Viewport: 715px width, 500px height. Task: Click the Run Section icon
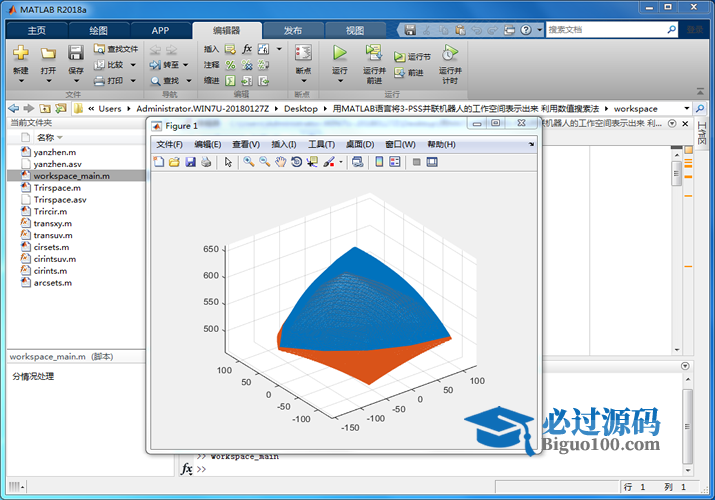click(x=399, y=57)
